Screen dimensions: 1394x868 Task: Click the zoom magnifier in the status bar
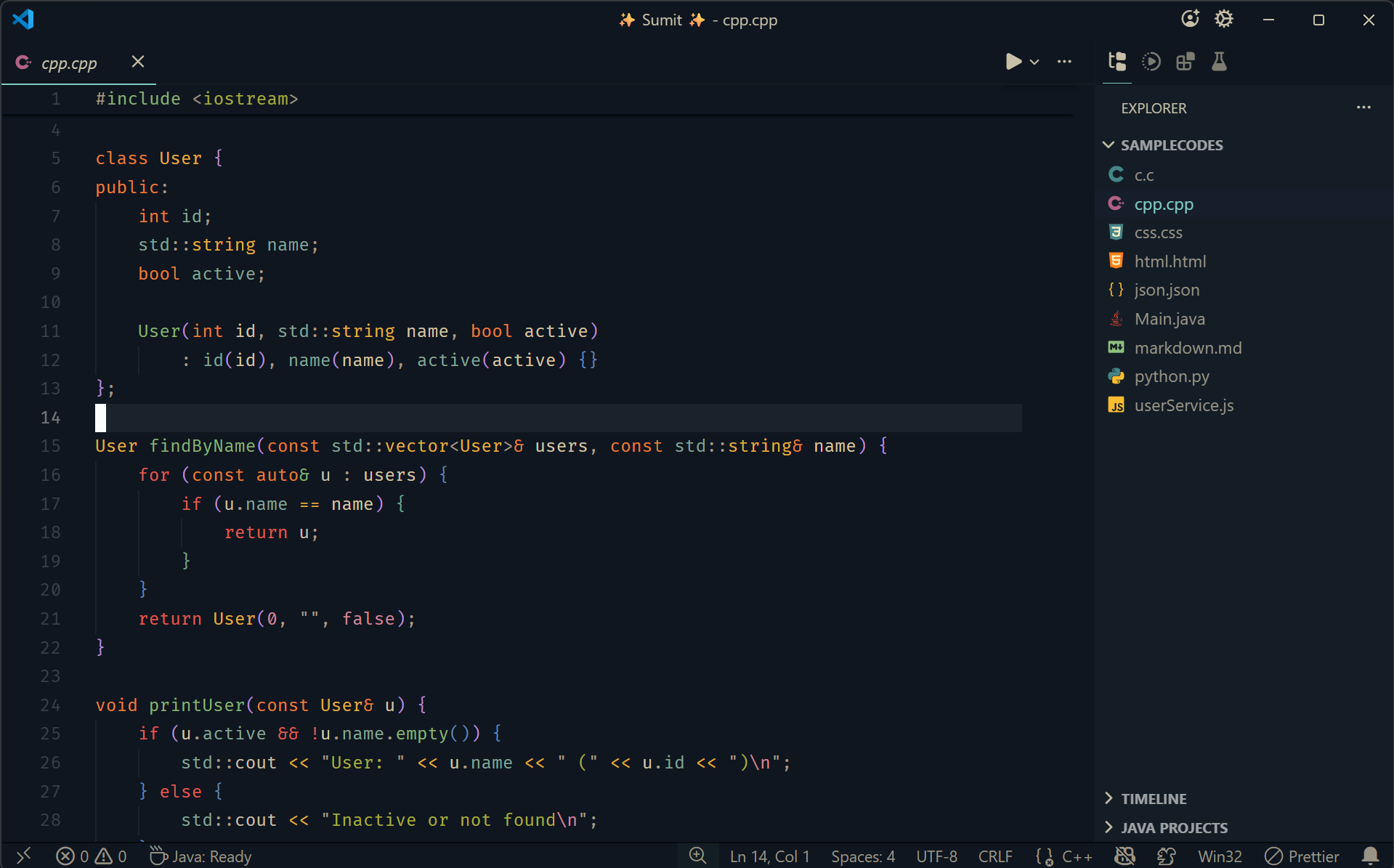point(697,856)
